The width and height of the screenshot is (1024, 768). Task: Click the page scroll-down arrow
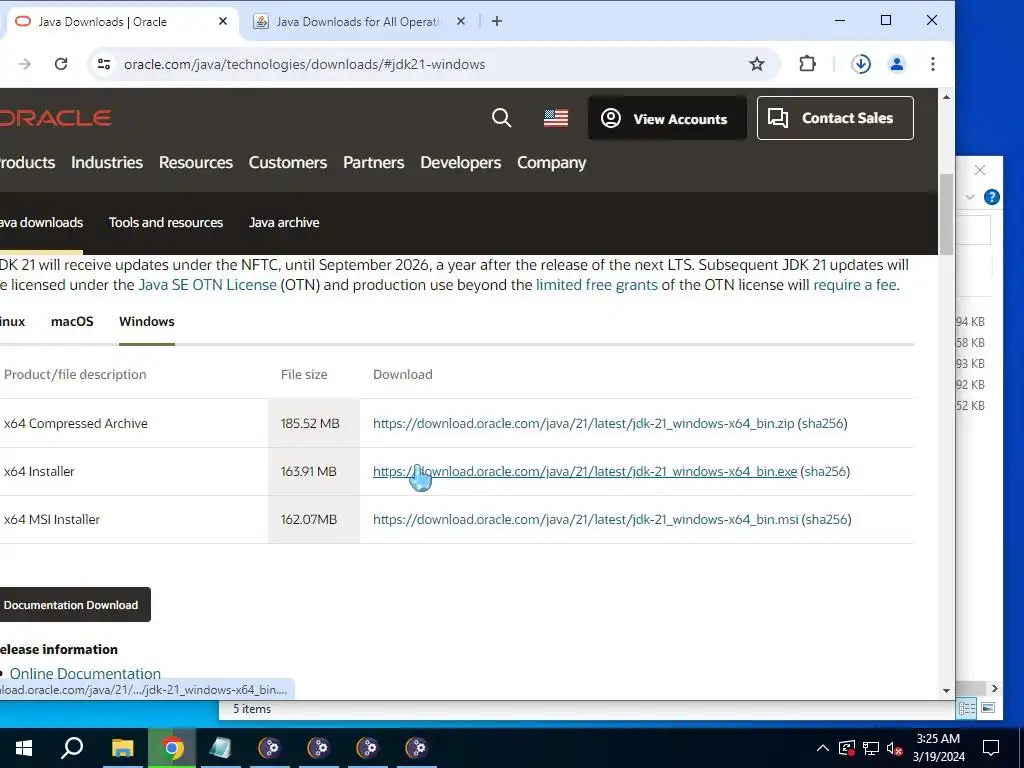pos(946,690)
